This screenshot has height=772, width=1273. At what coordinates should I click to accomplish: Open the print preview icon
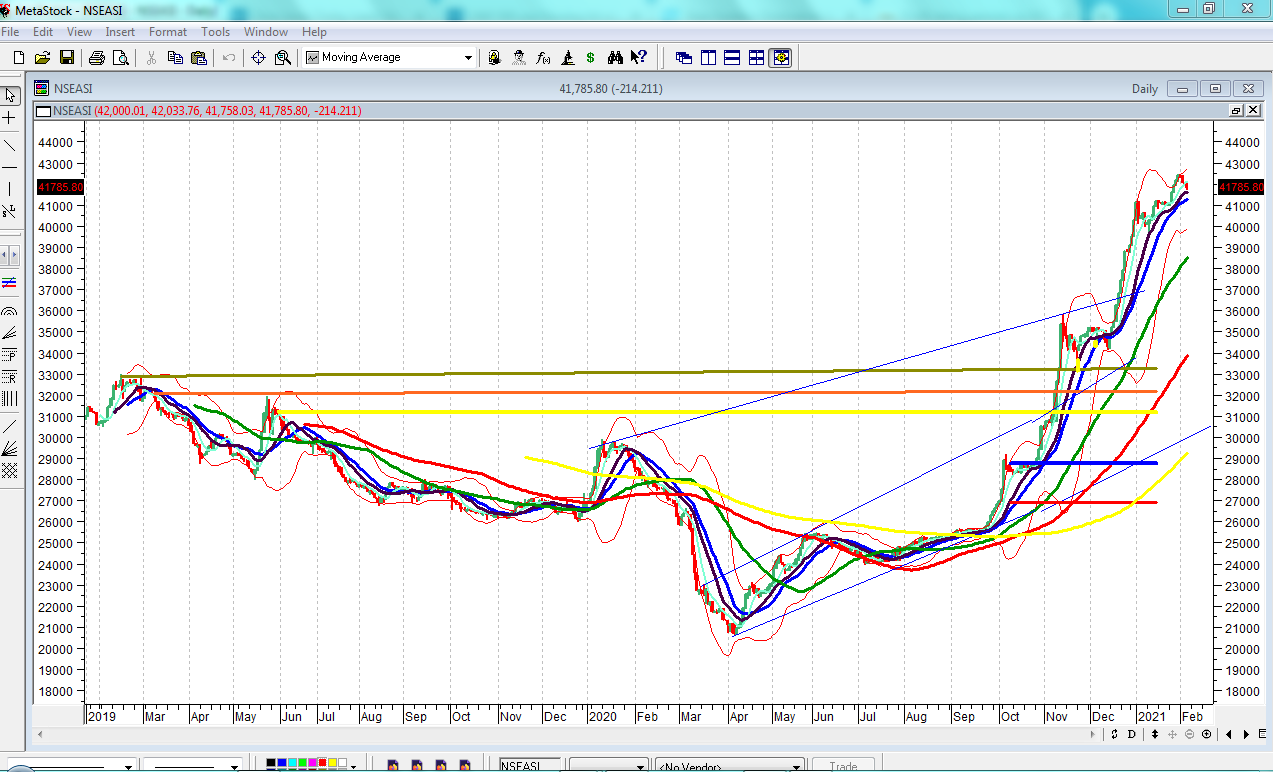tap(121, 58)
